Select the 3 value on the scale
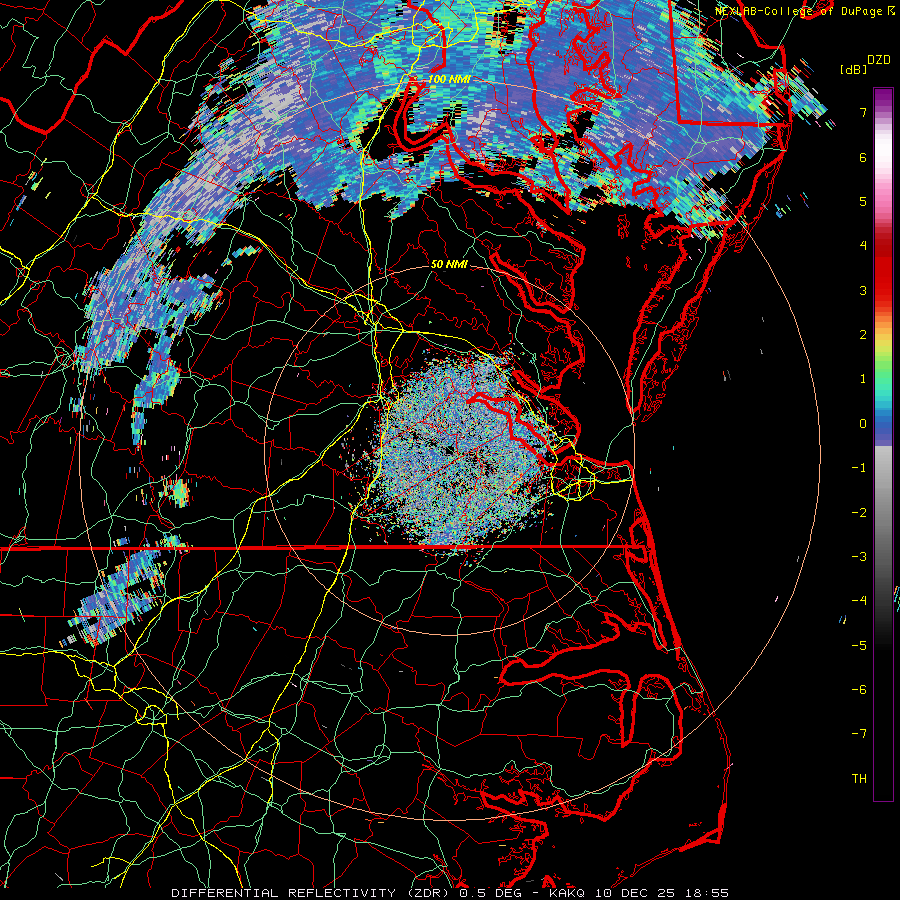This screenshot has height=900, width=900. tap(863, 290)
